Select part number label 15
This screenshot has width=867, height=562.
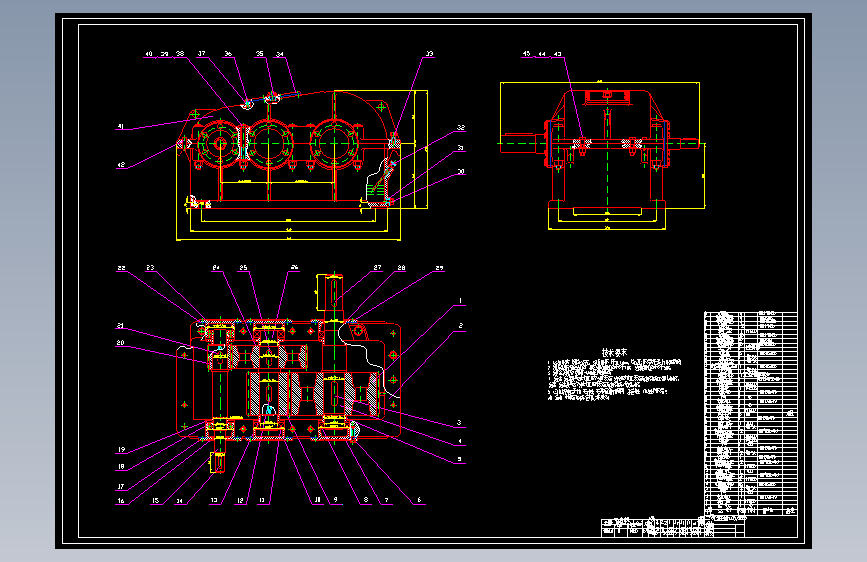pyautogui.click(x=156, y=501)
